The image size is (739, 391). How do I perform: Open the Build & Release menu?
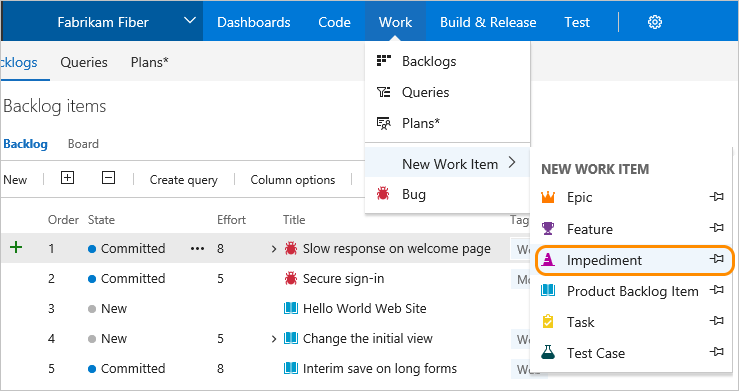click(x=488, y=22)
